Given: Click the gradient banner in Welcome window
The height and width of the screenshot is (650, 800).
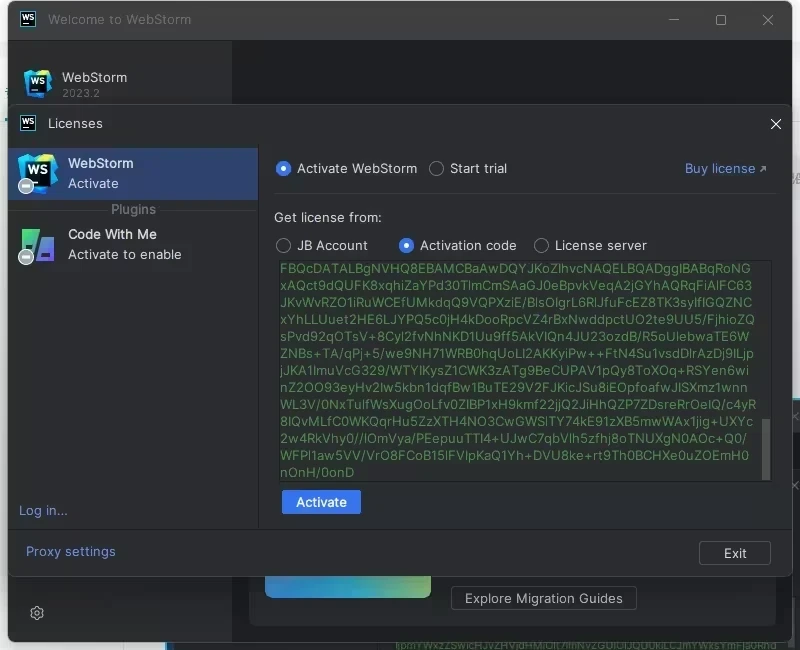Looking at the screenshot, I should pyautogui.click(x=347, y=587).
